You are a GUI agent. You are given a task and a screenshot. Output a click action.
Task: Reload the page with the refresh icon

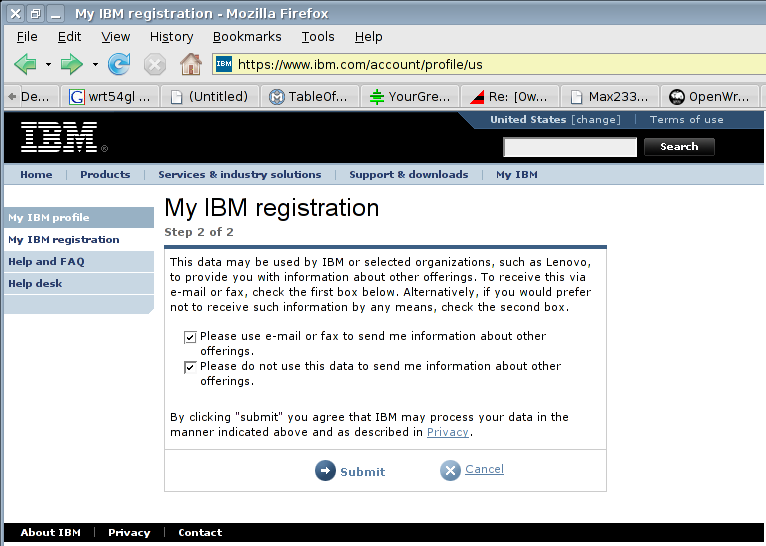tap(119, 64)
